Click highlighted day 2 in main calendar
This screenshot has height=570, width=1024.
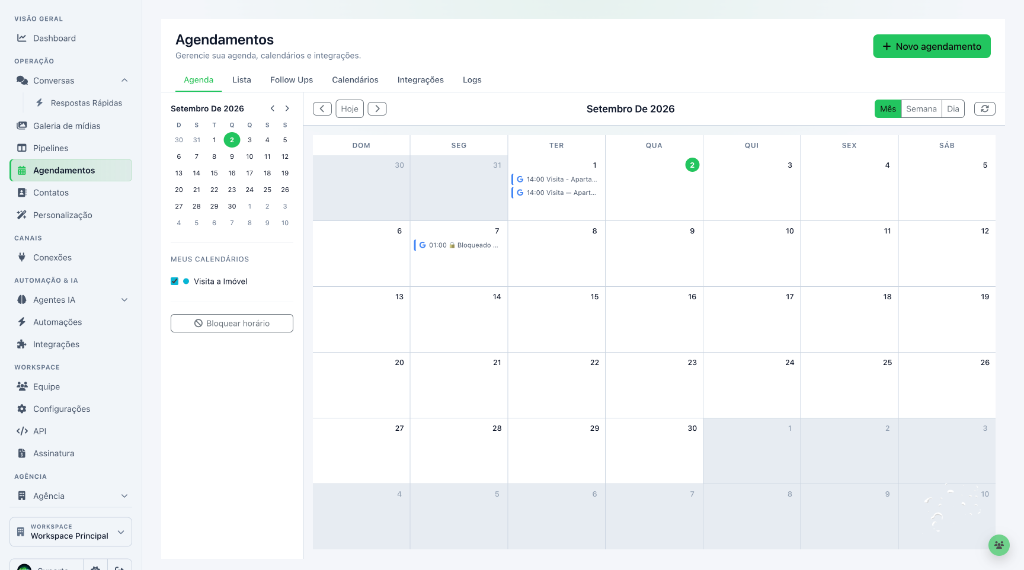(x=692, y=165)
